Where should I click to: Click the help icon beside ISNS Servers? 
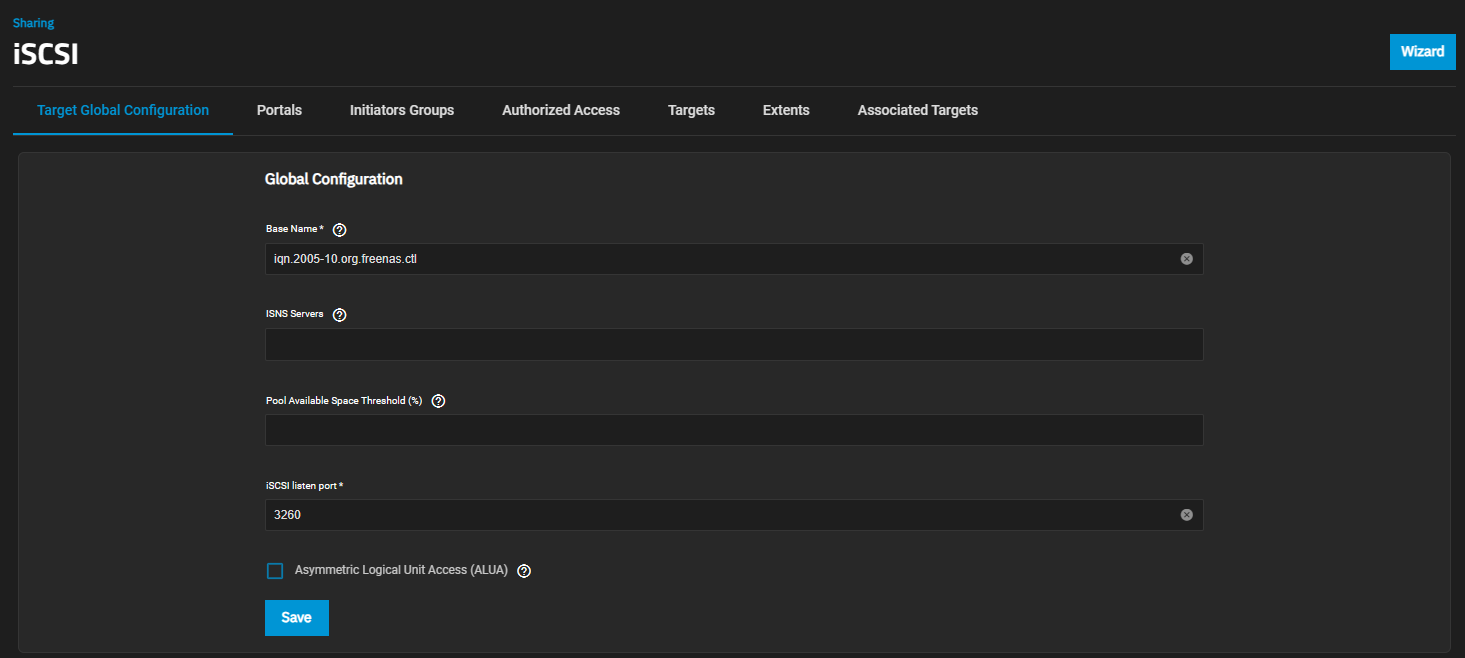(339, 314)
